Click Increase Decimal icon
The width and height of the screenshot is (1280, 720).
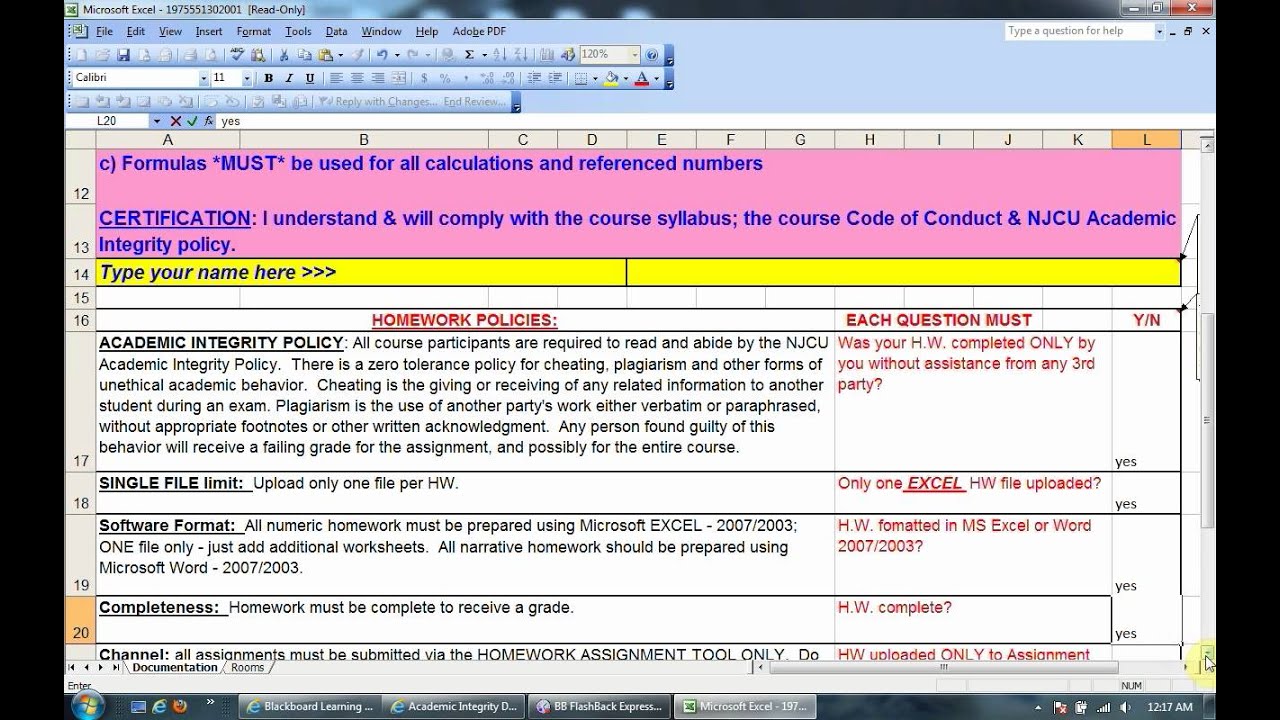pos(487,78)
